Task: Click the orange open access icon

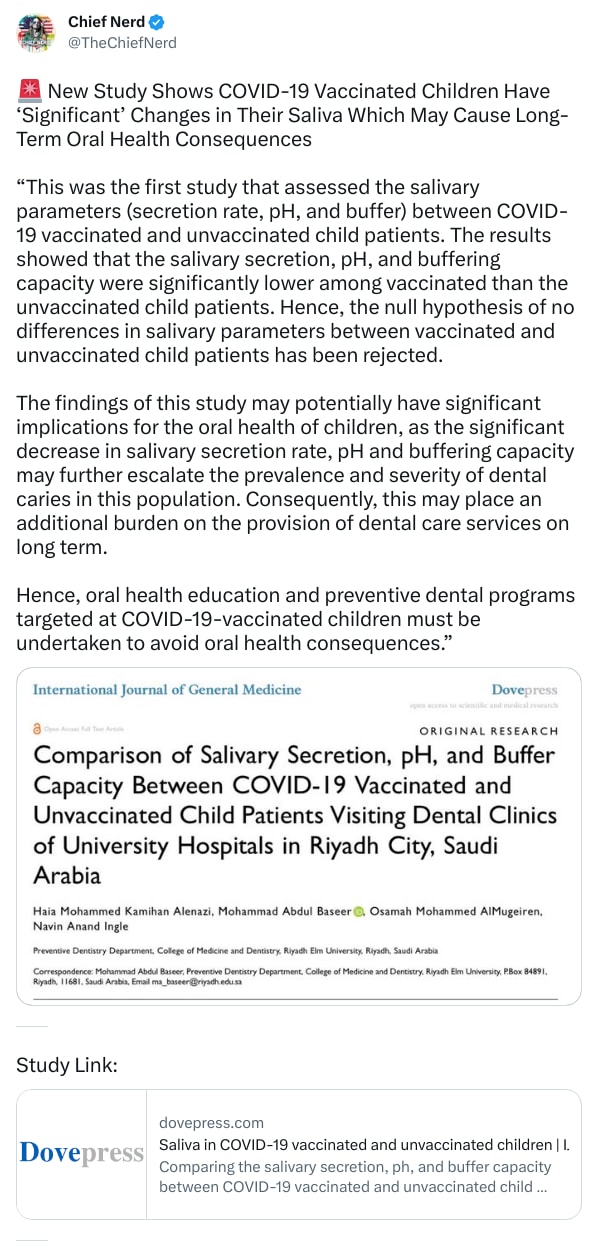Action: [37, 731]
